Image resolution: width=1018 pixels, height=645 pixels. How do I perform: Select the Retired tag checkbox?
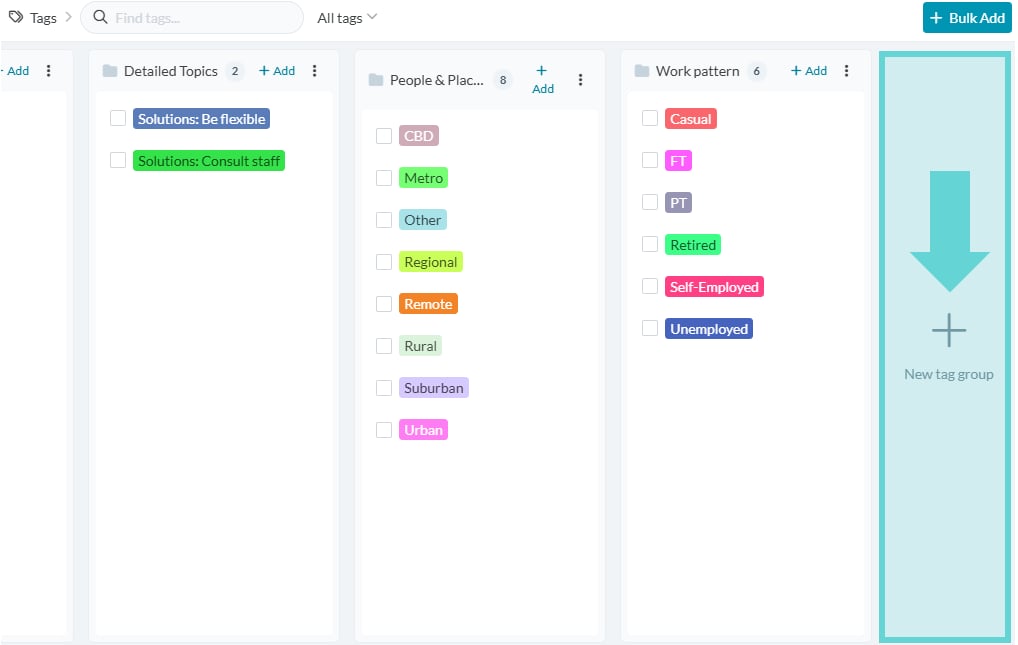pyautogui.click(x=650, y=244)
